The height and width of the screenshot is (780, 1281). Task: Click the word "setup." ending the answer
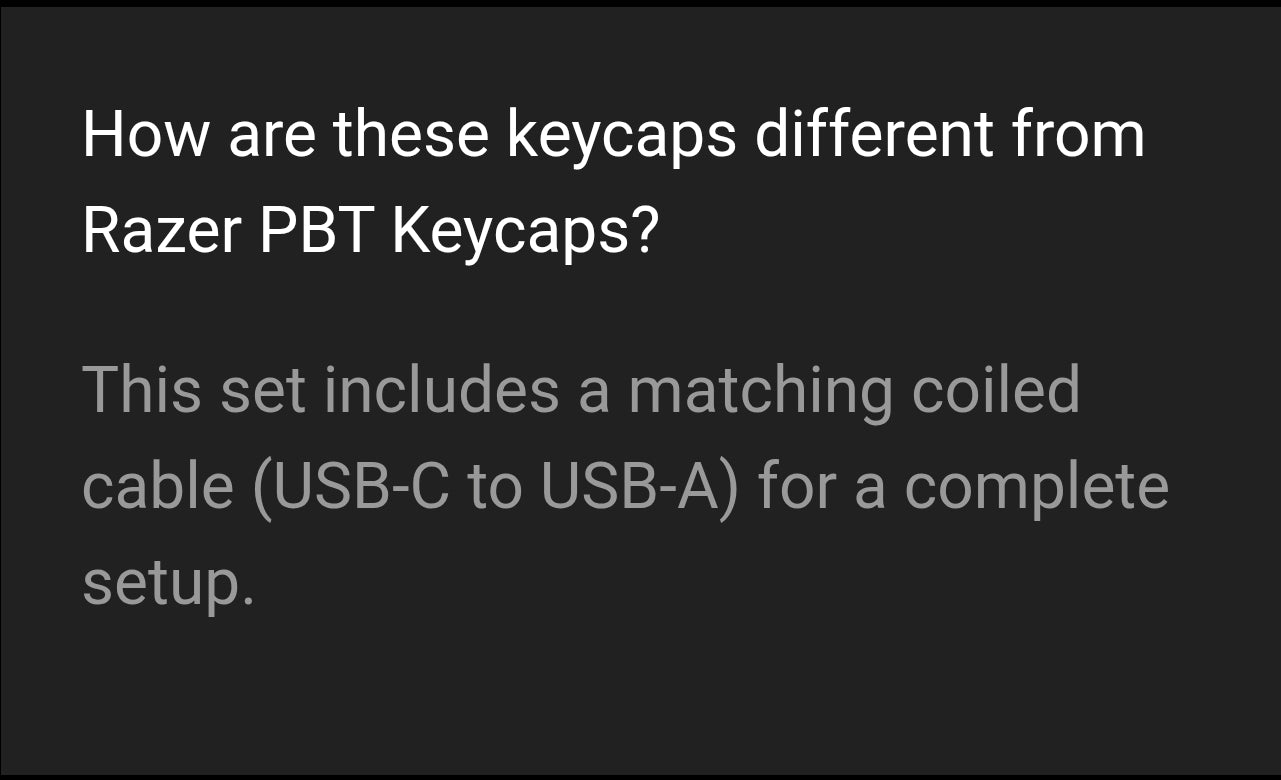click(168, 584)
